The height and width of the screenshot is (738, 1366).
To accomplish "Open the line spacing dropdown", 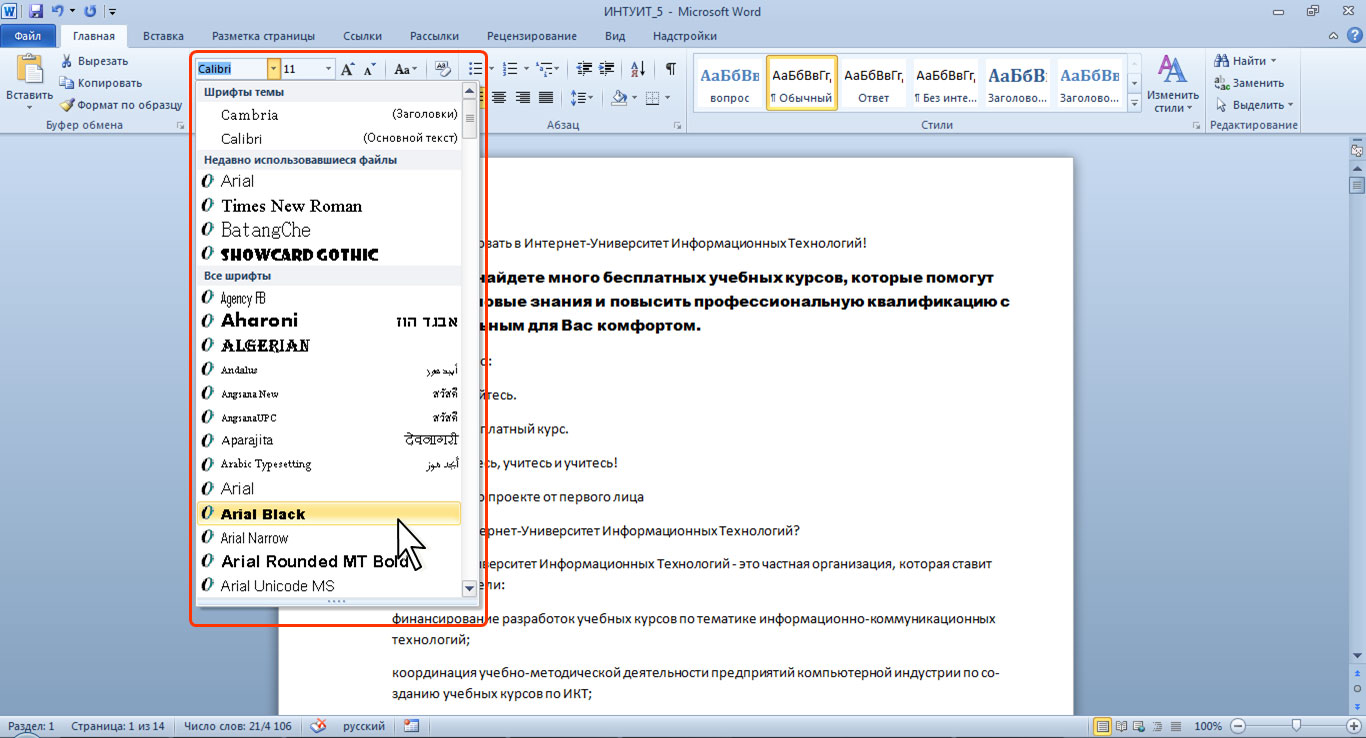I will (x=591, y=97).
